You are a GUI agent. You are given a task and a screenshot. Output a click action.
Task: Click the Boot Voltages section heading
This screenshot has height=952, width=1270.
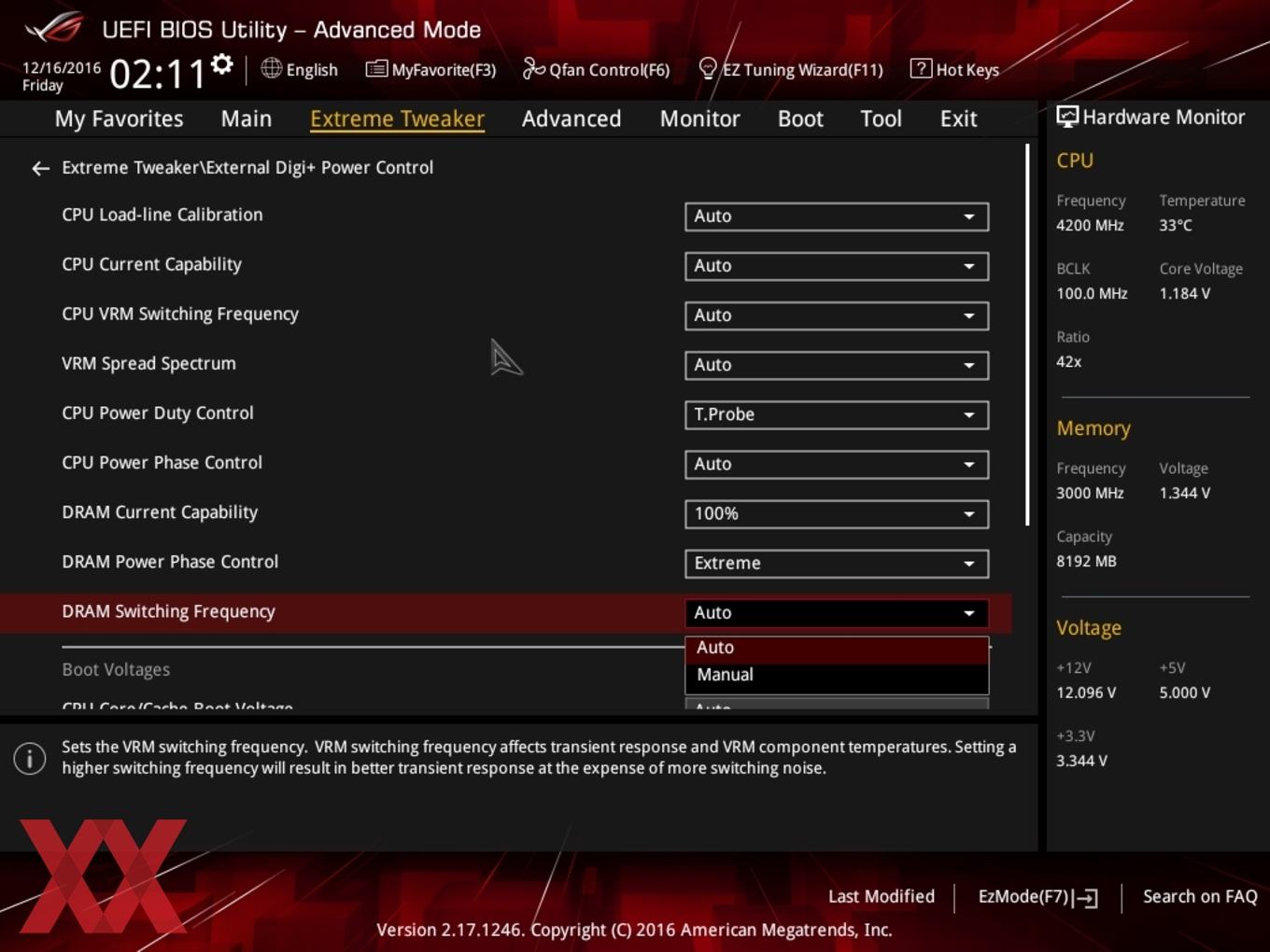(116, 669)
